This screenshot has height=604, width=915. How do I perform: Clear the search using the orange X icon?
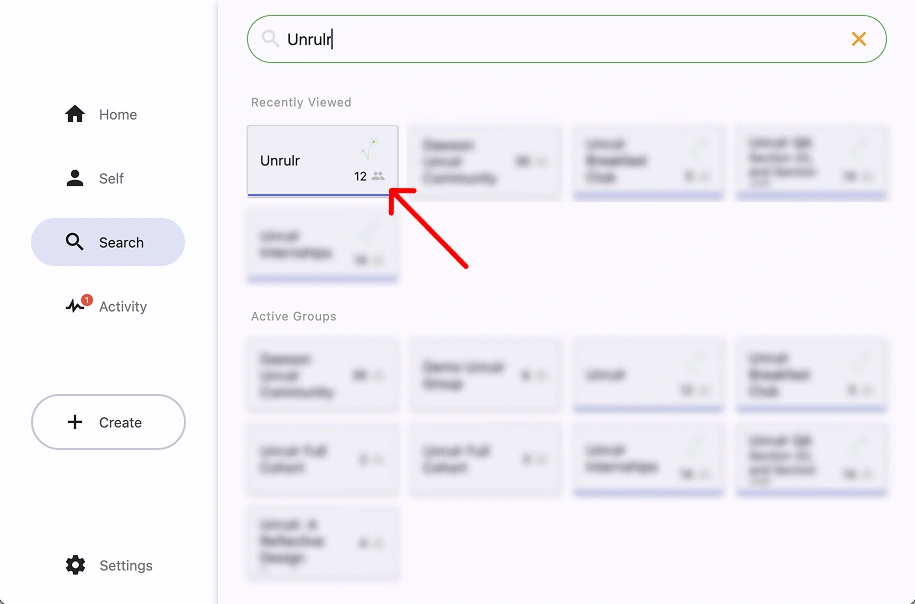(858, 39)
